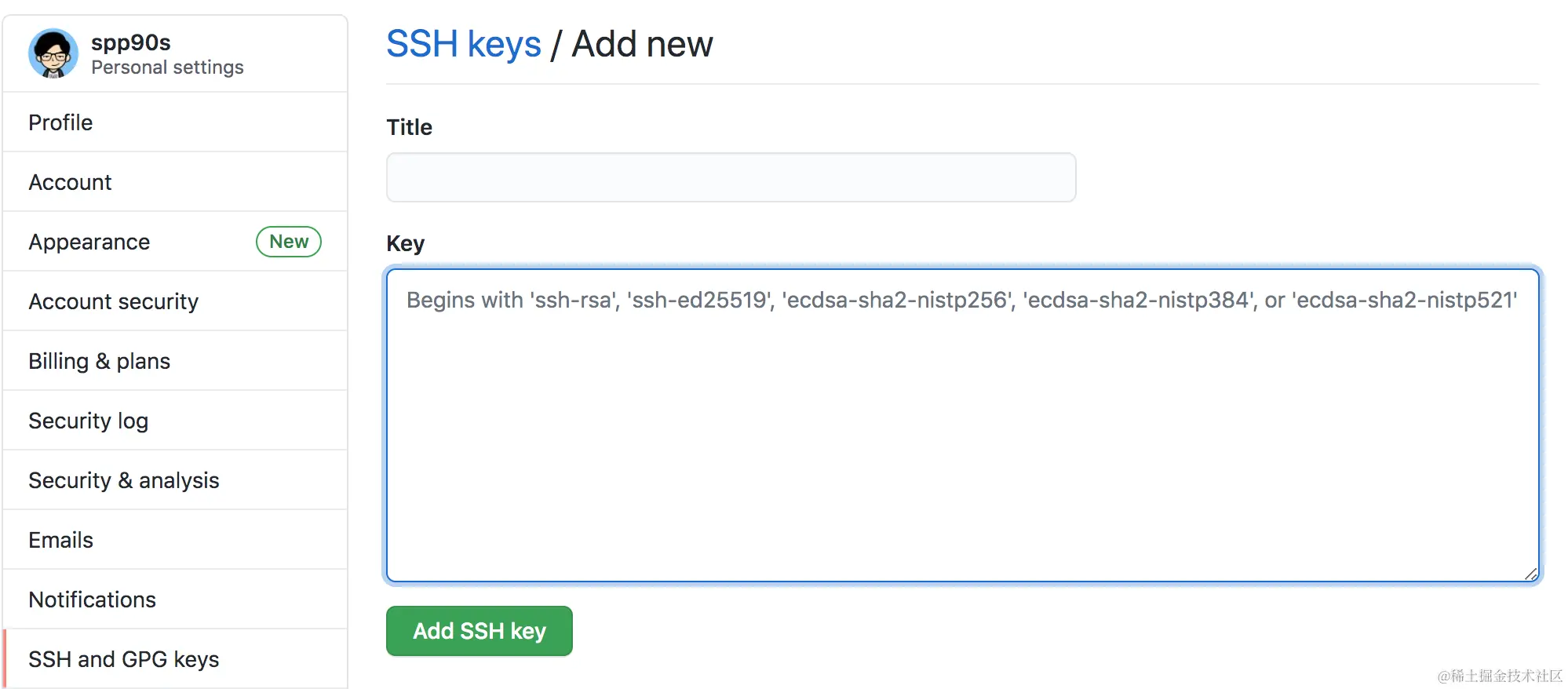Click the Key field label
1568x689 pixels.
tap(405, 243)
